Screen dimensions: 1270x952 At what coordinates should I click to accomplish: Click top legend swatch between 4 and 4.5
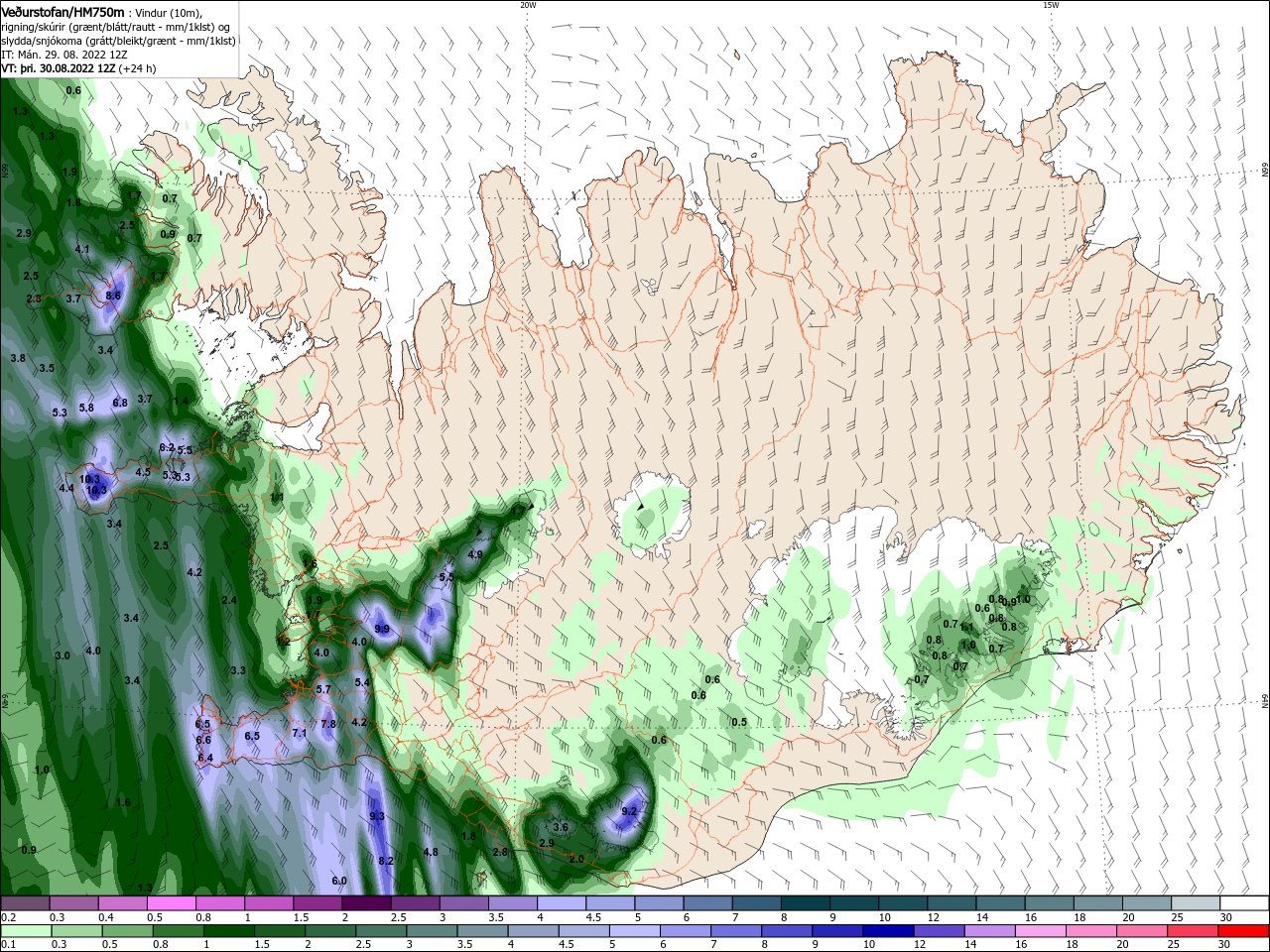click(561, 903)
